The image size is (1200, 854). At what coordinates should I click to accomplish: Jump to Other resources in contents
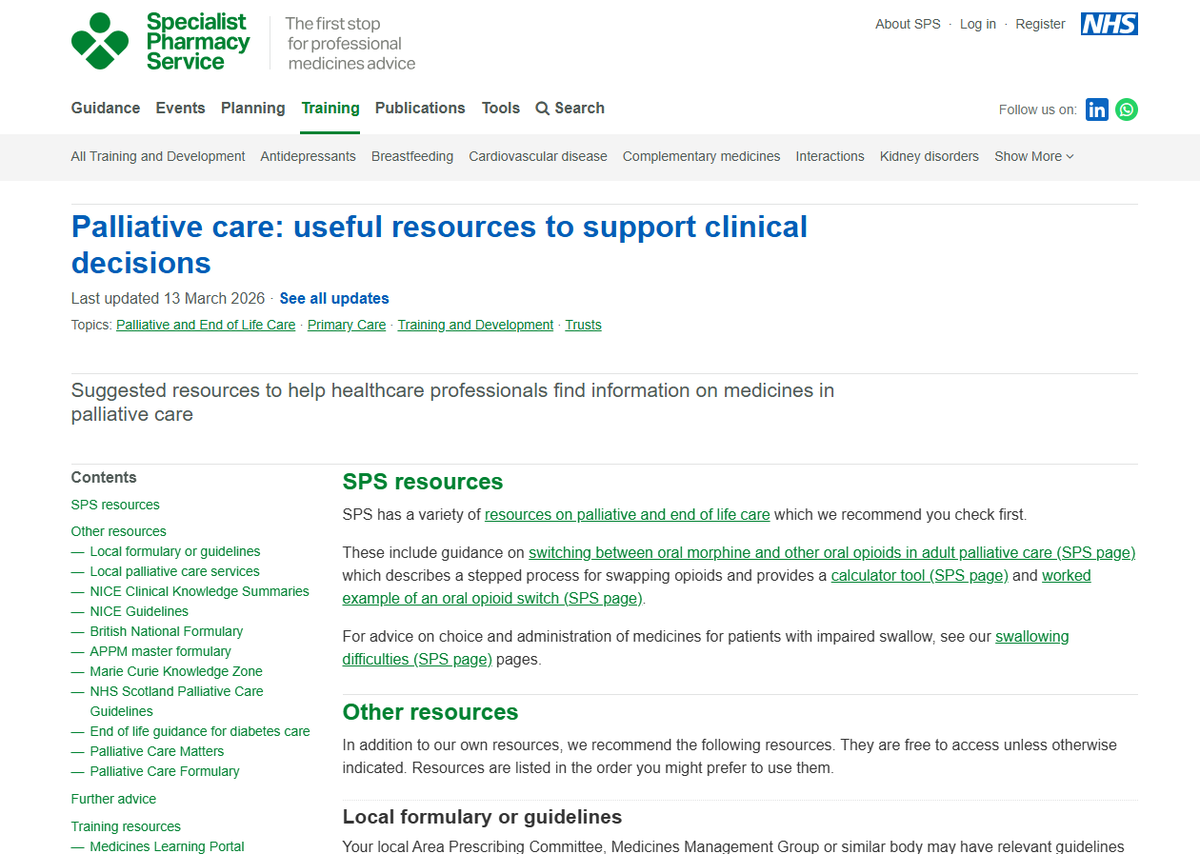click(118, 531)
